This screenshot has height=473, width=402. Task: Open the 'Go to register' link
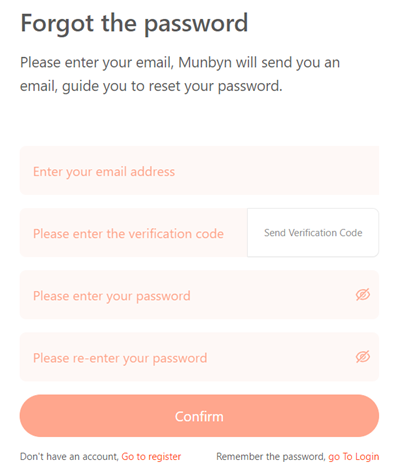point(151,456)
